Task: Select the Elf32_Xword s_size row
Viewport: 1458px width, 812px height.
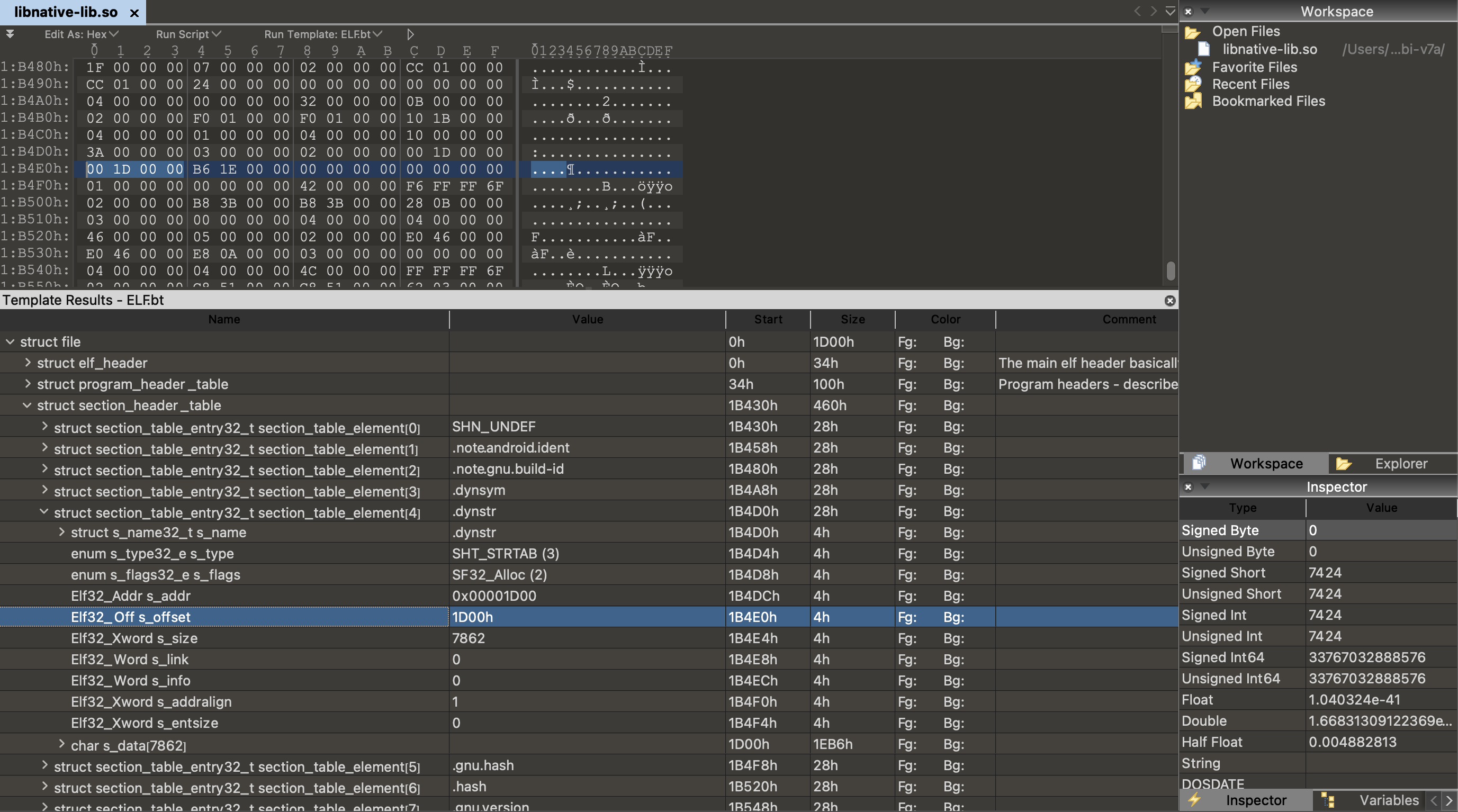Action: click(134, 638)
